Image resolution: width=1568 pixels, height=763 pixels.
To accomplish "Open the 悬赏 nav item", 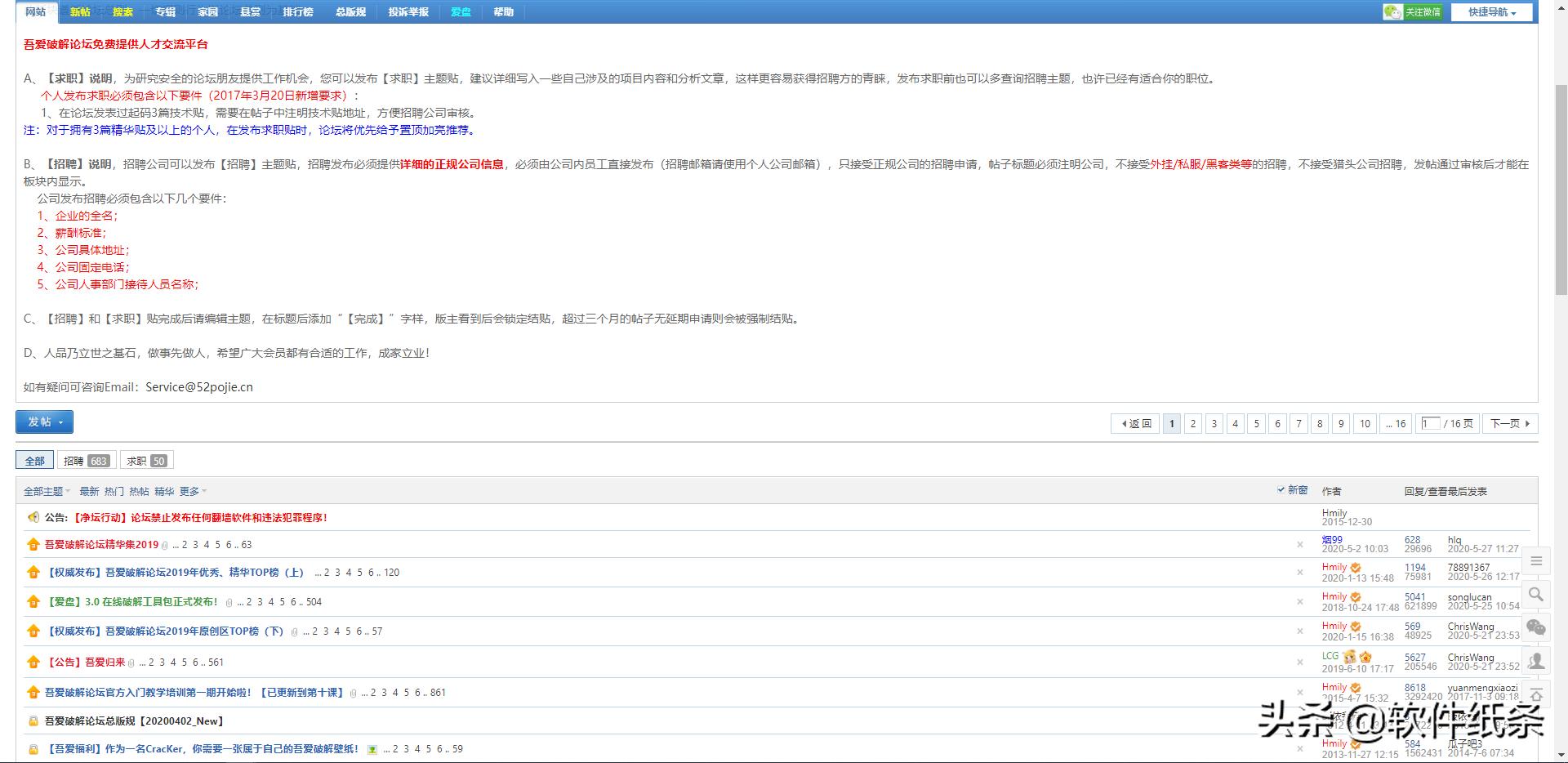I will tap(251, 12).
